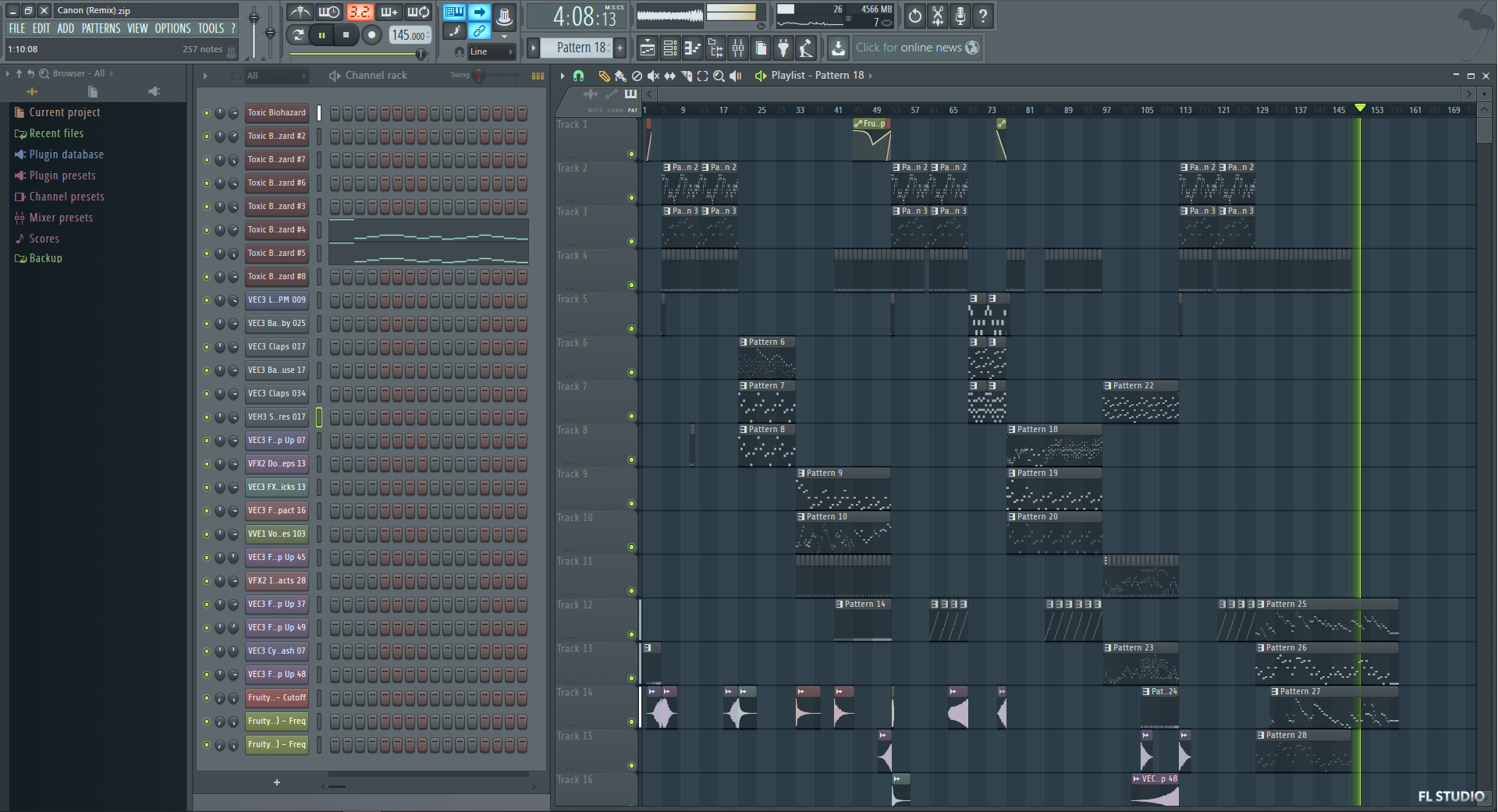The image size is (1498, 812).
Task: Select the playlist Slice tool
Action: 686,76
